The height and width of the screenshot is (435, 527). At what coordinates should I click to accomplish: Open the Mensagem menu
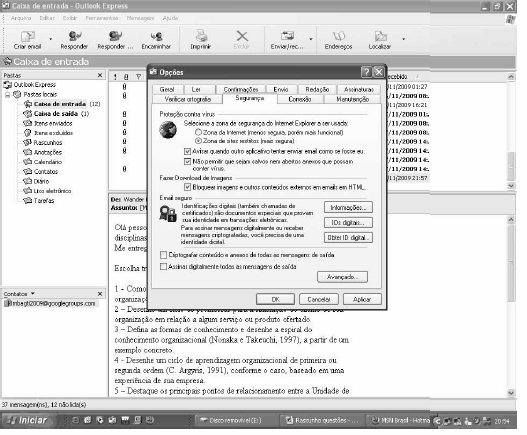(140, 18)
